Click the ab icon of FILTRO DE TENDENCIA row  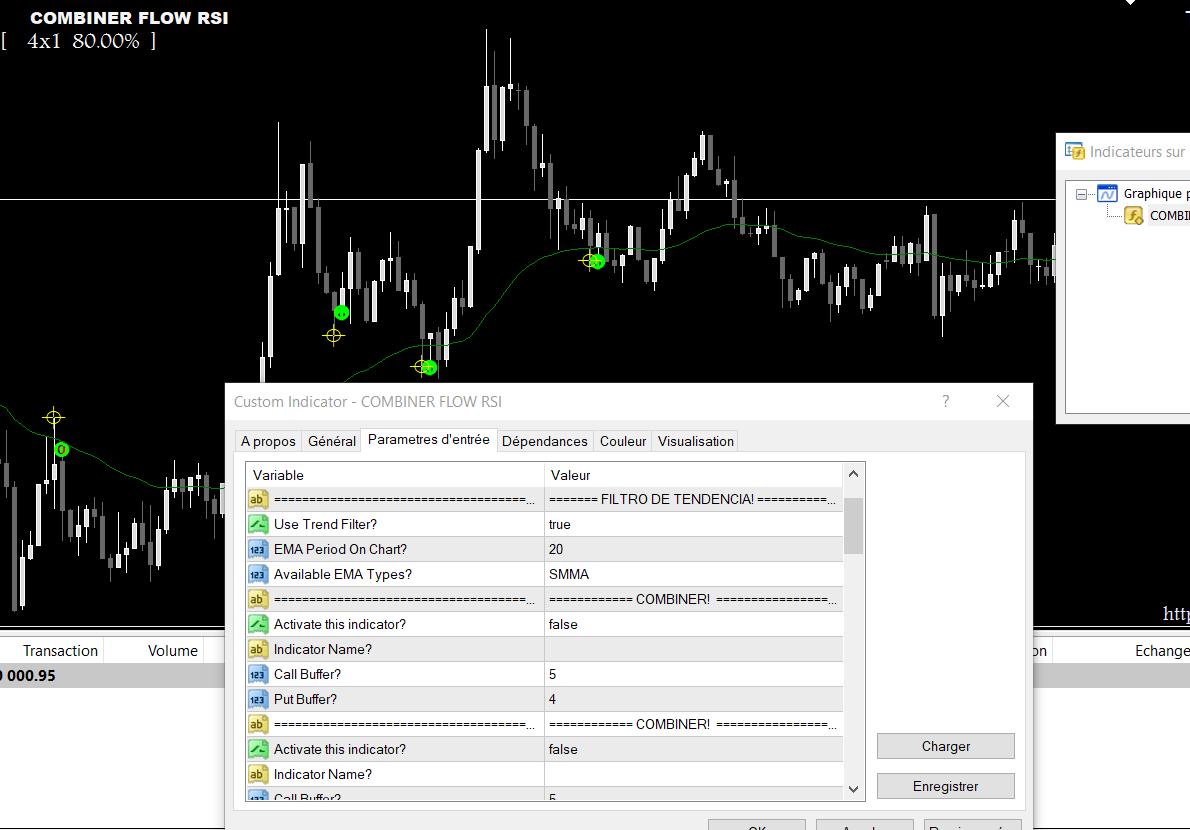(258, 499)
